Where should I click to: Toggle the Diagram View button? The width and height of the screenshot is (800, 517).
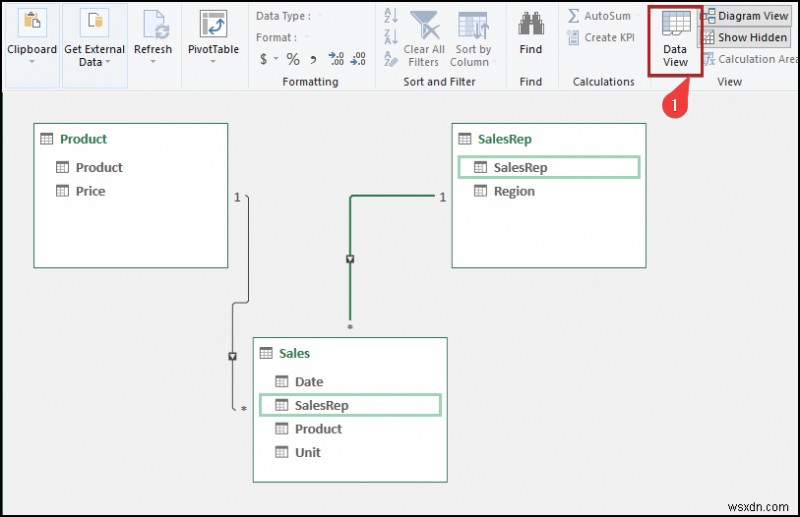[744, 16]
